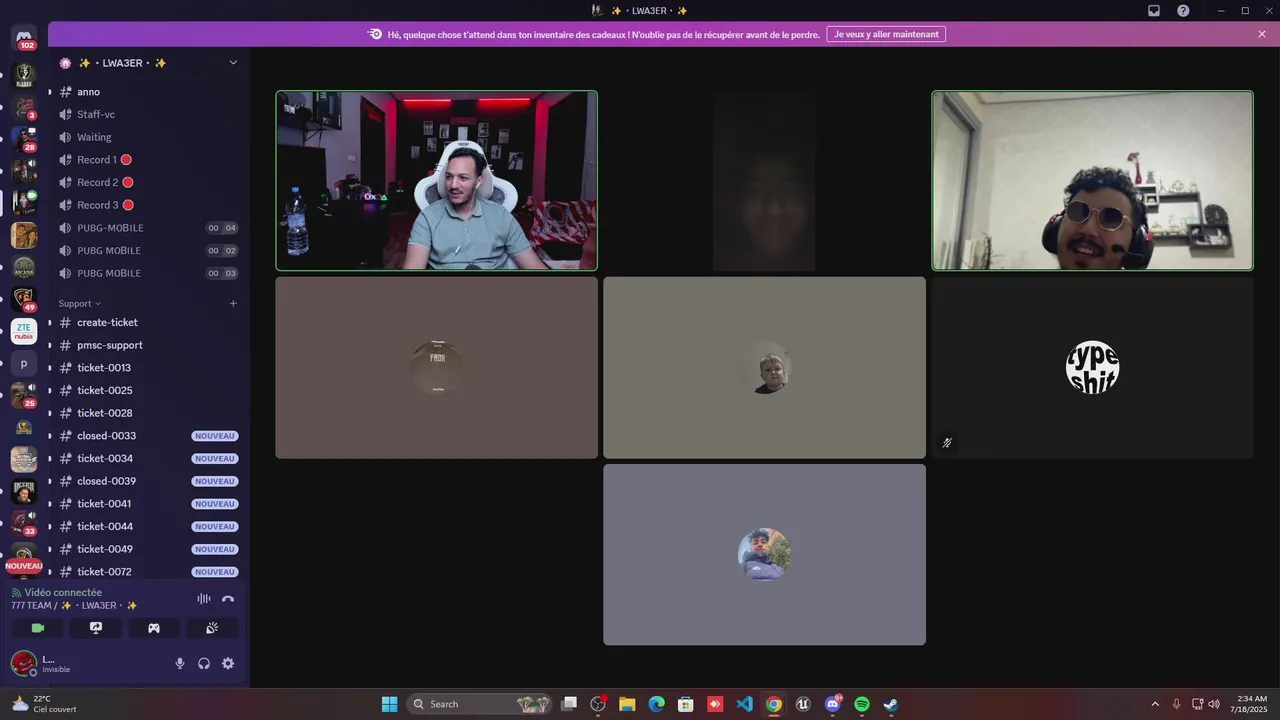Add channel with Support plus icon
This screenshot has width=1280, height=720.
tap(233, 303)
